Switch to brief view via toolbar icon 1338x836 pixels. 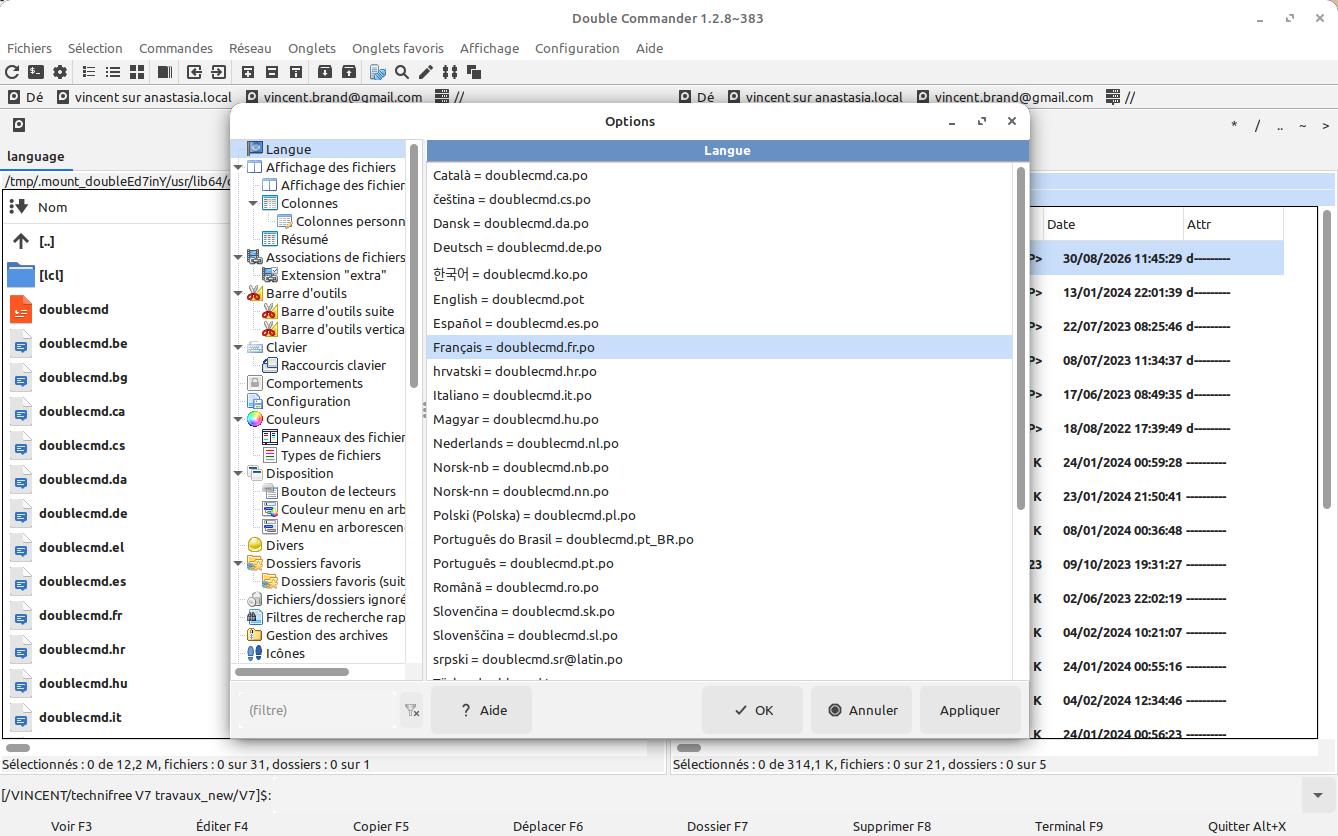point(89,72)
